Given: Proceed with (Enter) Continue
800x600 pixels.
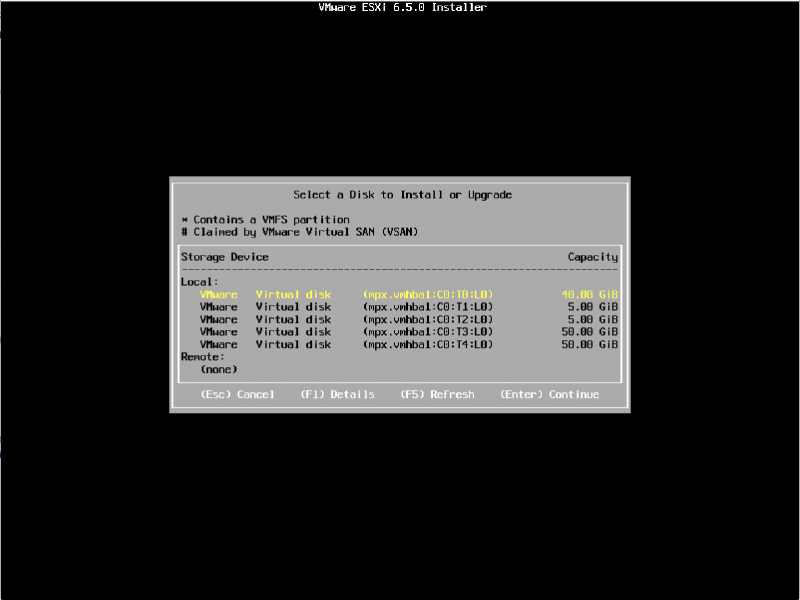Looking at the screenshot, I should (x=549, y=394).
